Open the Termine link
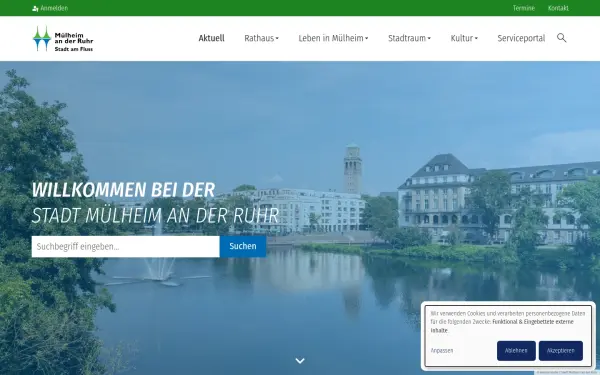600x375 pixels. pyautogui.click(x=523, y=8)
